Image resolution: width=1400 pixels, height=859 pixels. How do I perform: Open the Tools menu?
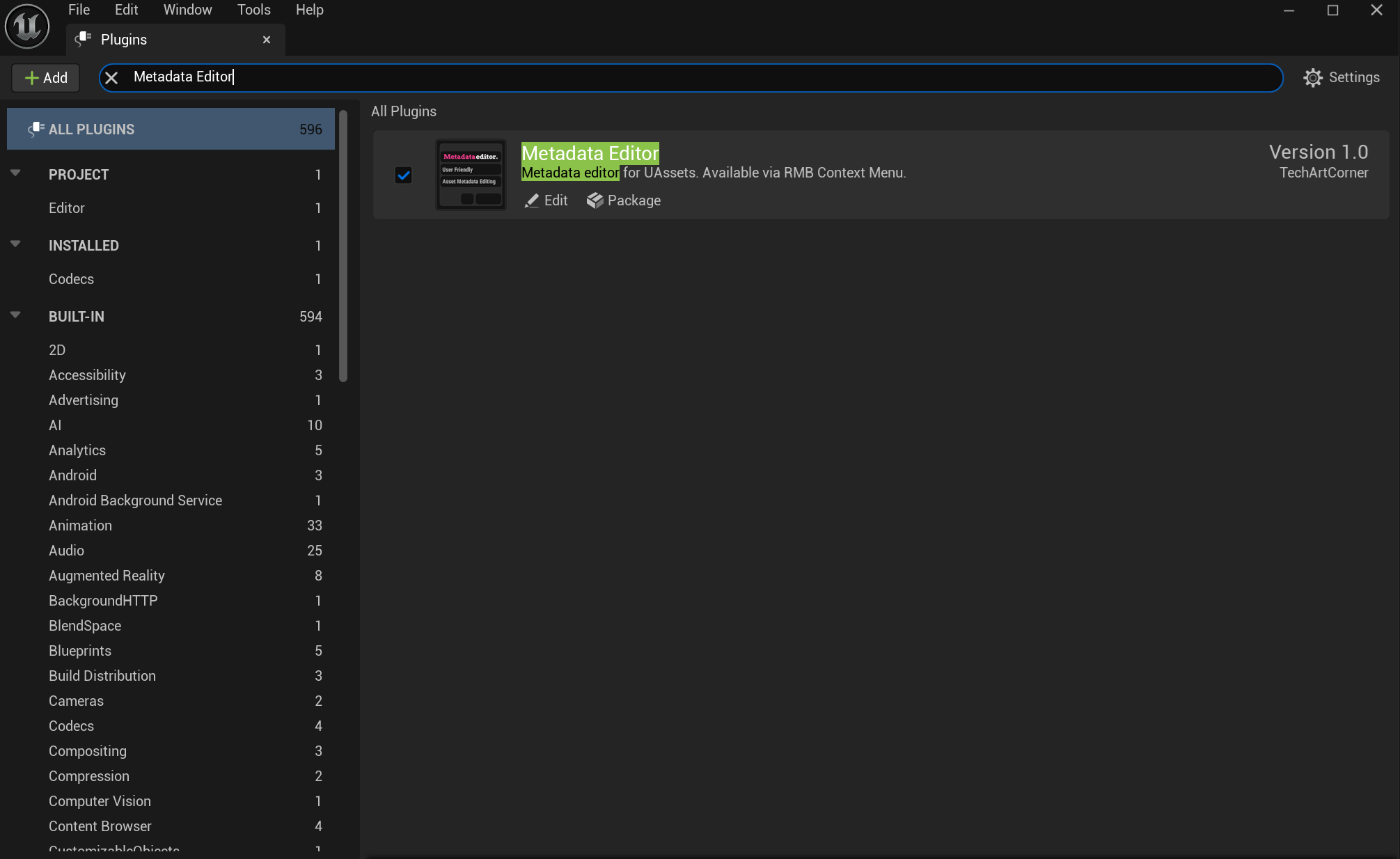click(253, 10)
